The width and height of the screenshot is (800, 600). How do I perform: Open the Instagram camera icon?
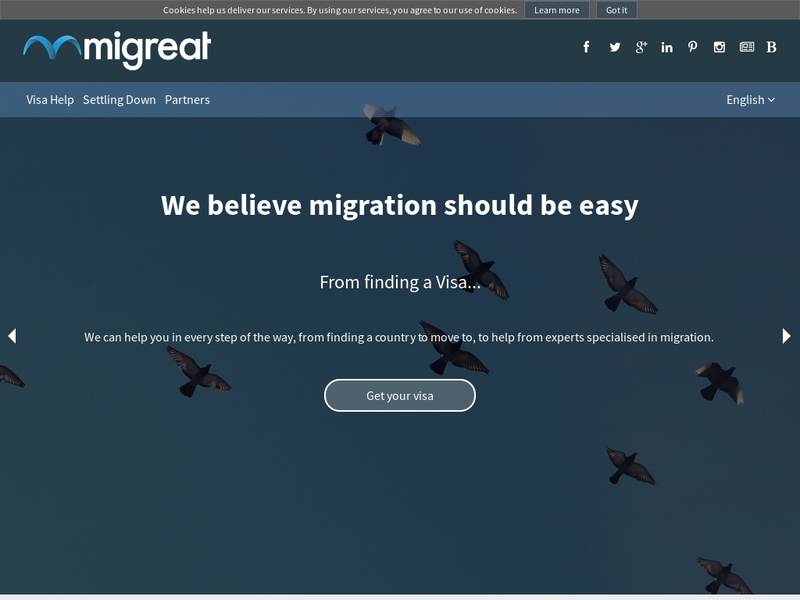pos(719,47)
